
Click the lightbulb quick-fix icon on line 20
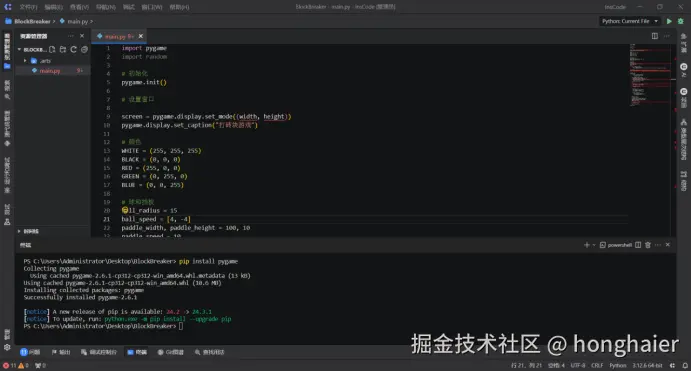[125, 210]
